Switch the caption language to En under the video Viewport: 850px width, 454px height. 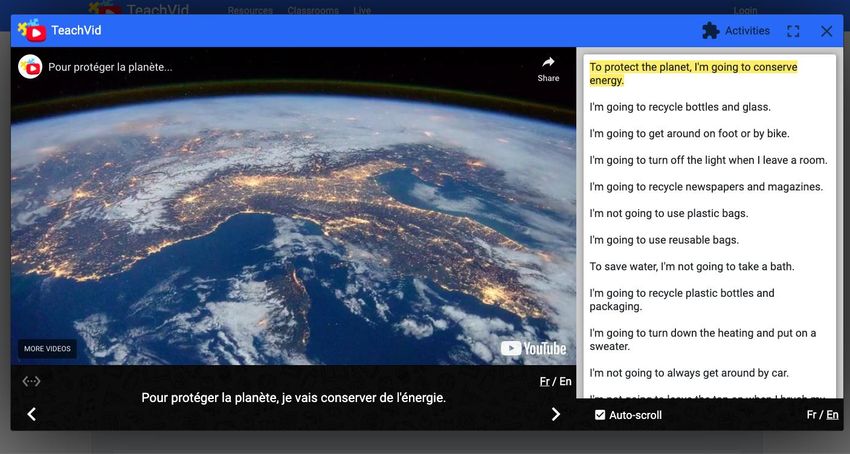565,381
